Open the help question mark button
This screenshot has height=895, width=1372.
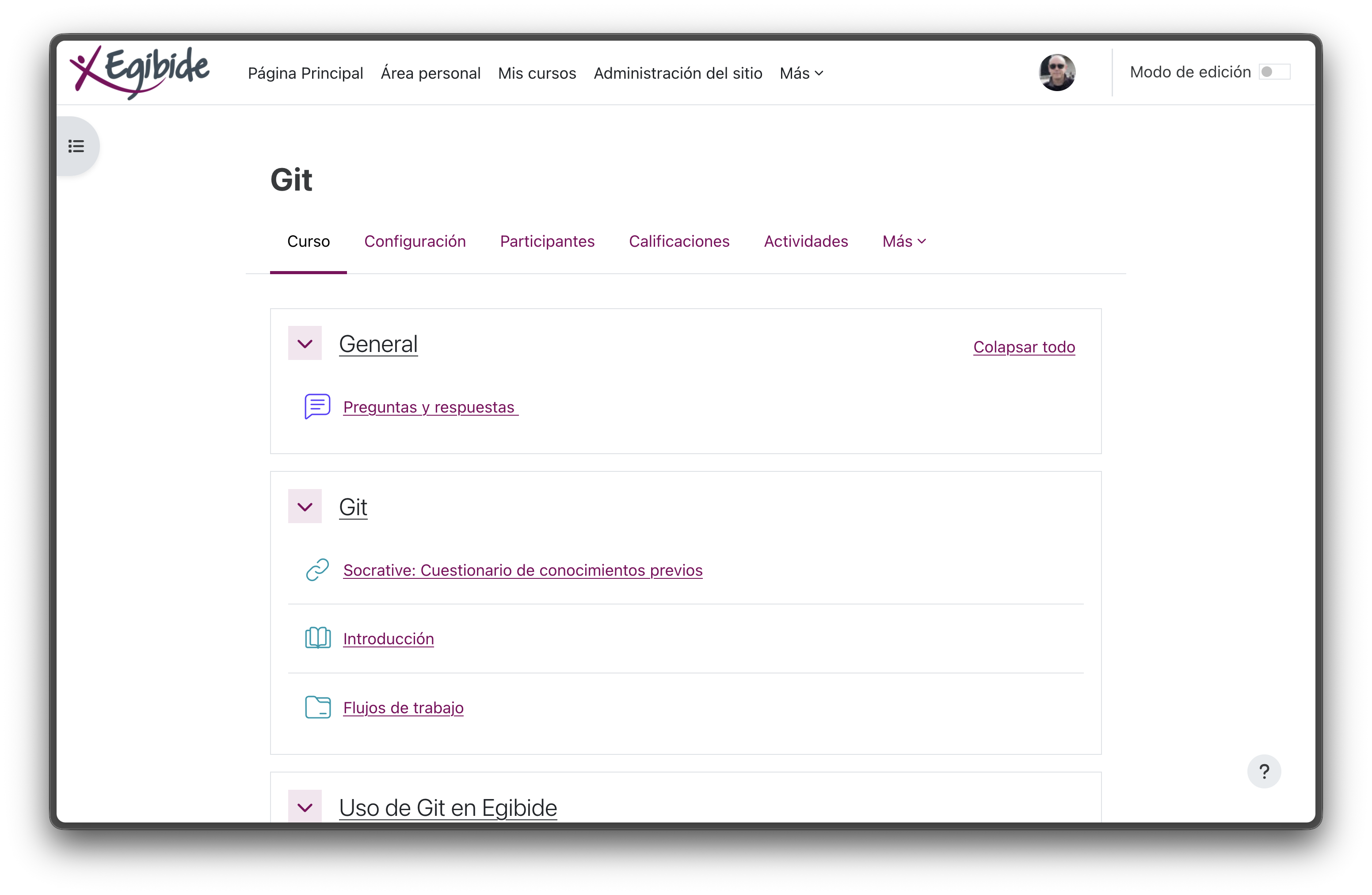coord(1264,772)
